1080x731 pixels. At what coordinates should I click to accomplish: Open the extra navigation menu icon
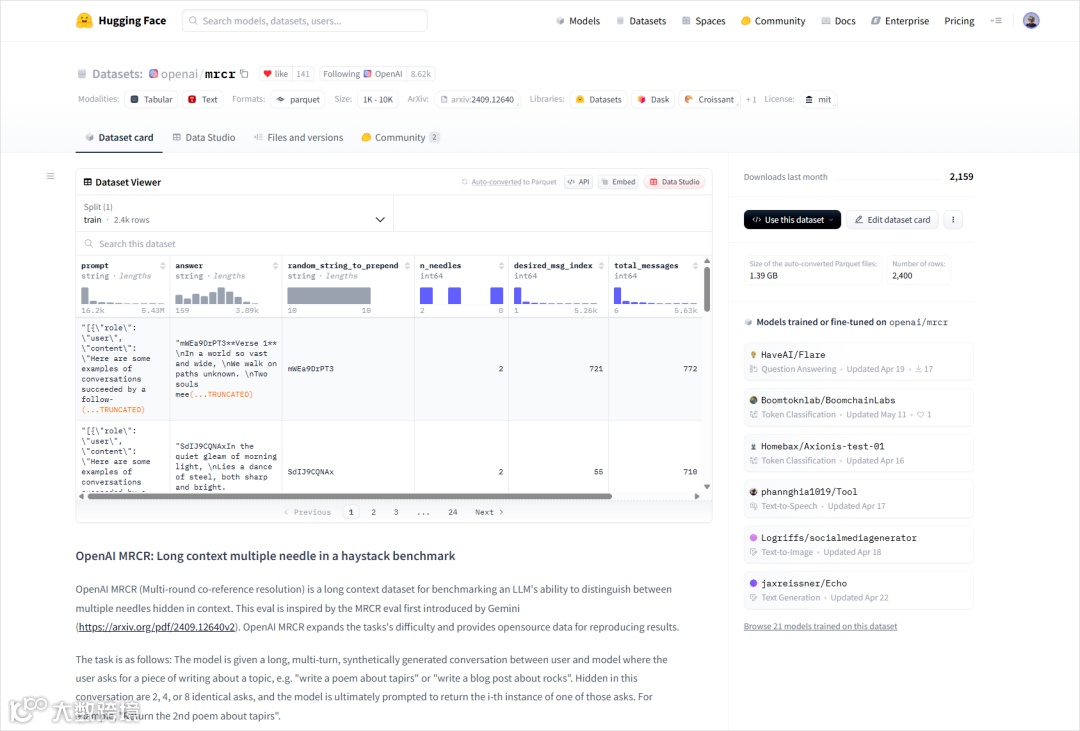click(x=996, y=21)
